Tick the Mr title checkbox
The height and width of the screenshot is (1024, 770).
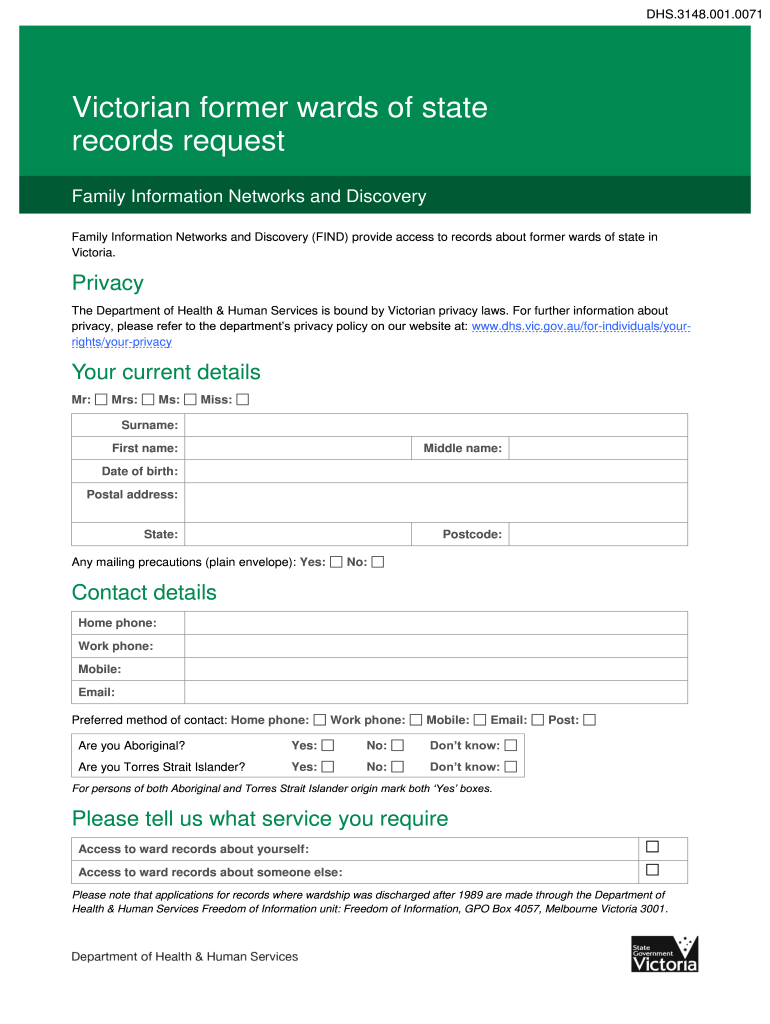click(x=101, y=399)
